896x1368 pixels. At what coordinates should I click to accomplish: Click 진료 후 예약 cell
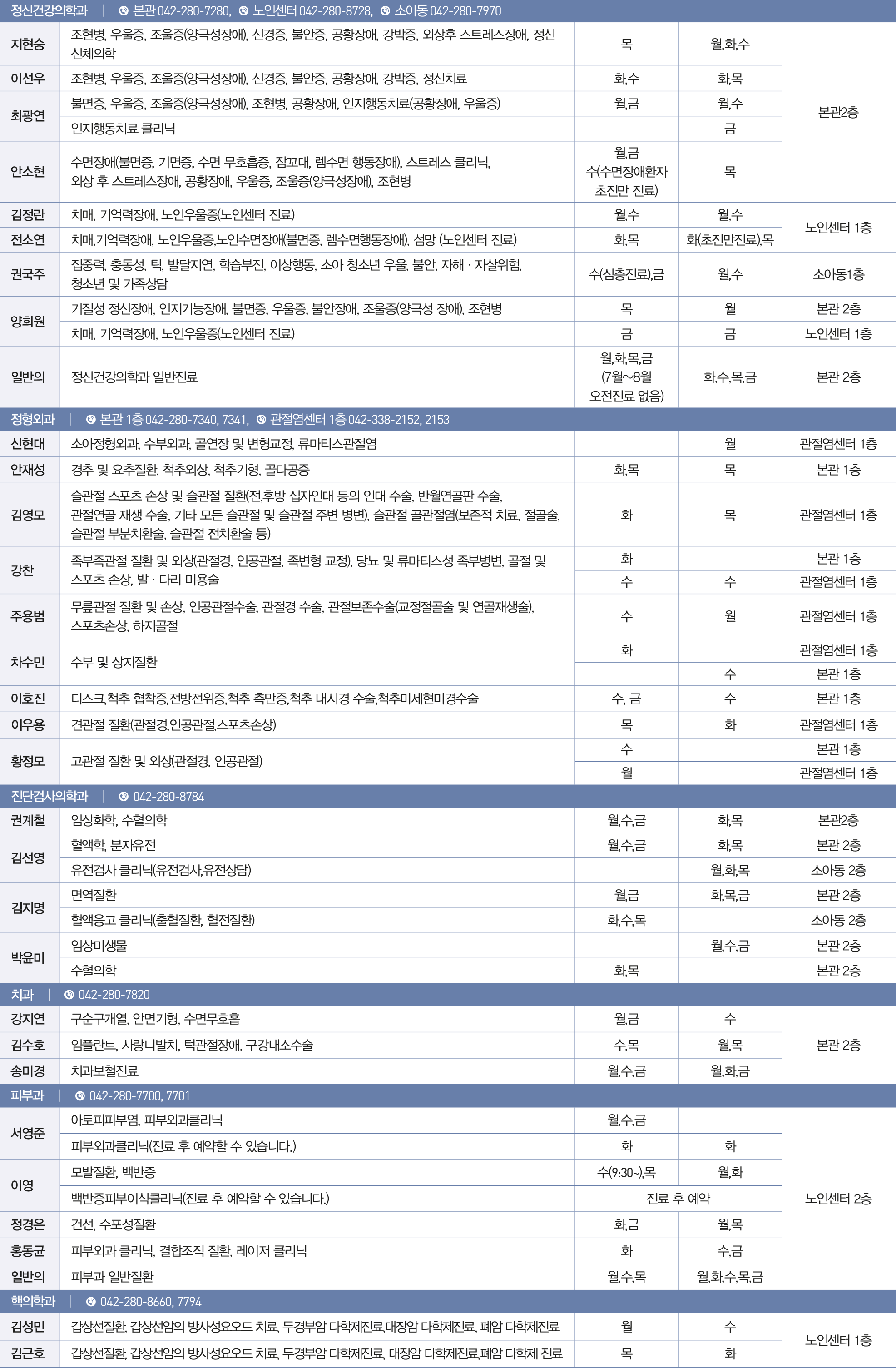[x=678, y=1199]
